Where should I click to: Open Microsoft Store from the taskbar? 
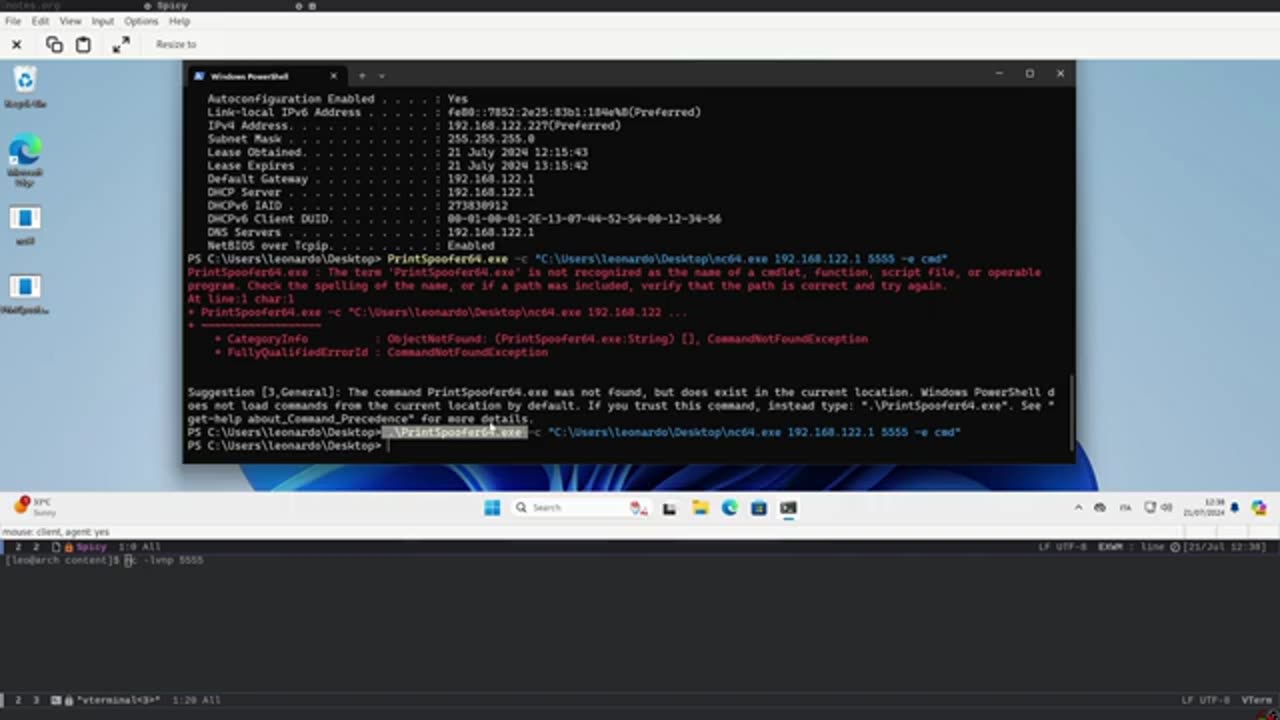tap(759, 508)
